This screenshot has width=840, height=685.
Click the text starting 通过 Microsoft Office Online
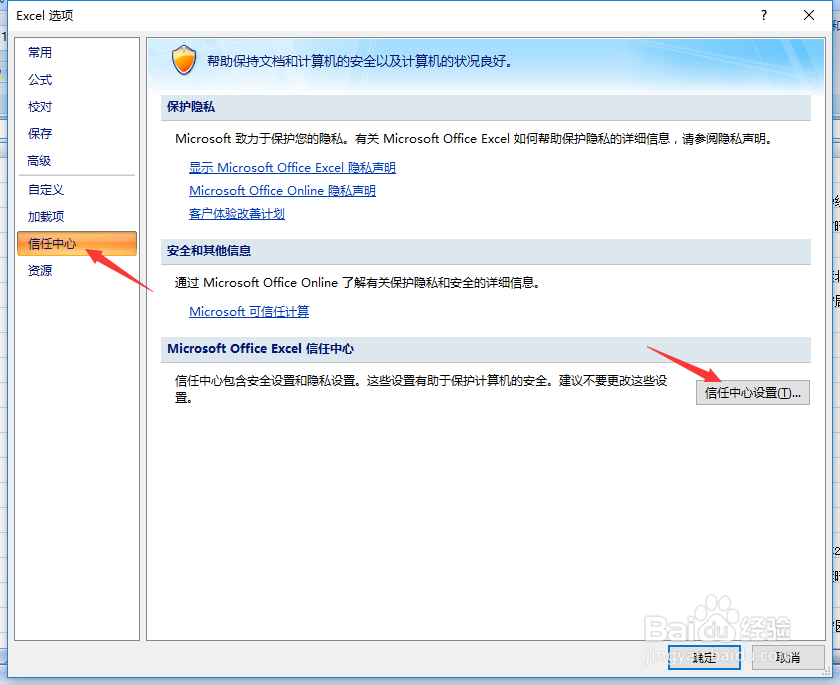[358, 283]
